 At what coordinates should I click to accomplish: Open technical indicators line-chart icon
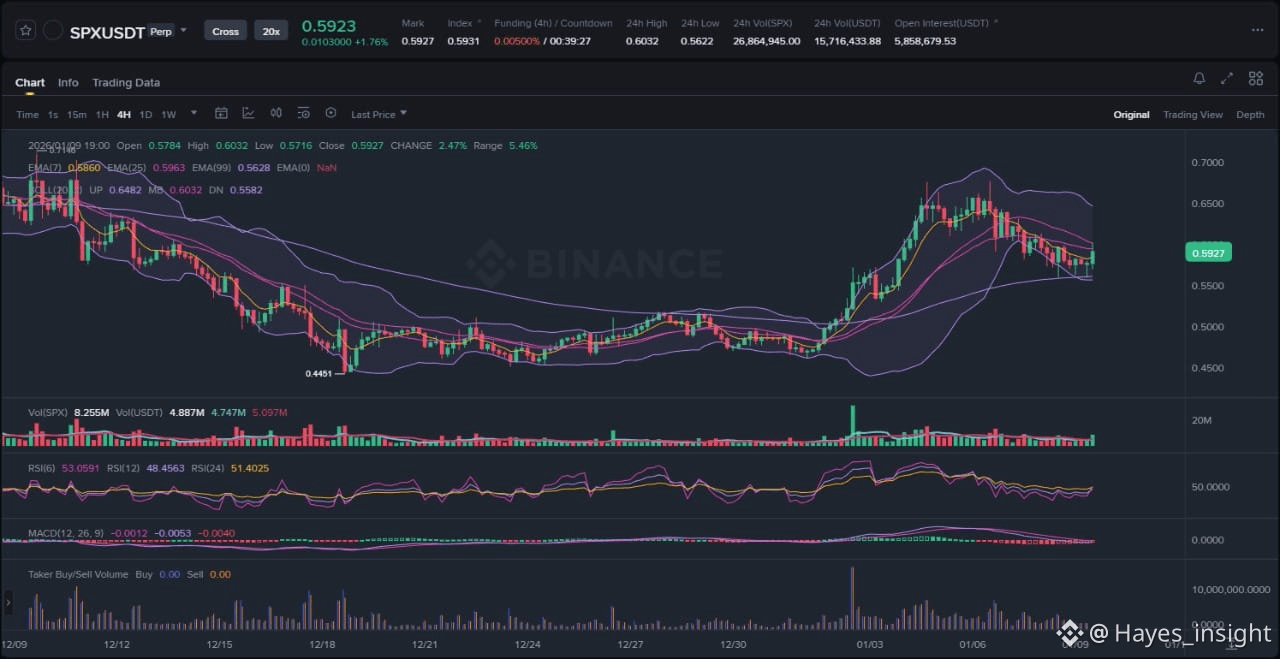[x=248, y=114]
